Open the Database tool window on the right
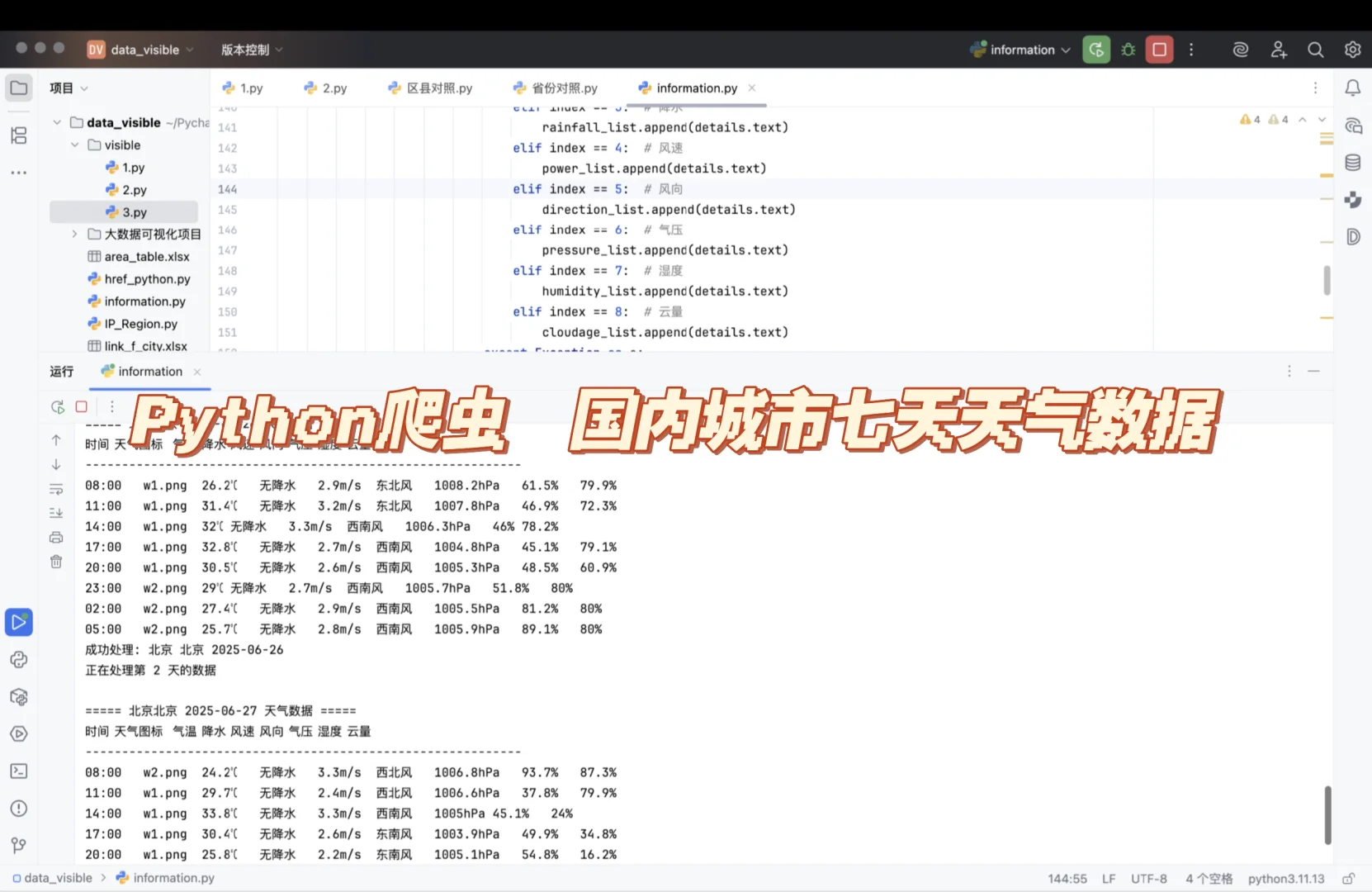1372x892 pixels. pos(1353,163)
